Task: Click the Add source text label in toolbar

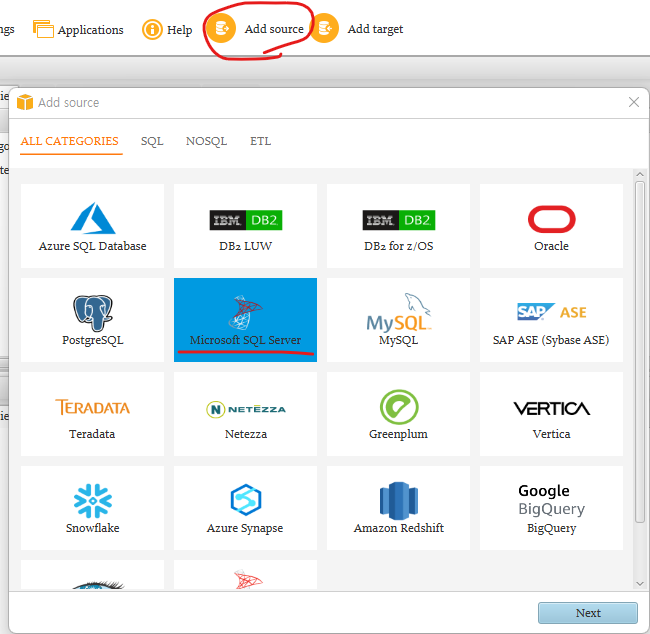Action: point(274,29)
